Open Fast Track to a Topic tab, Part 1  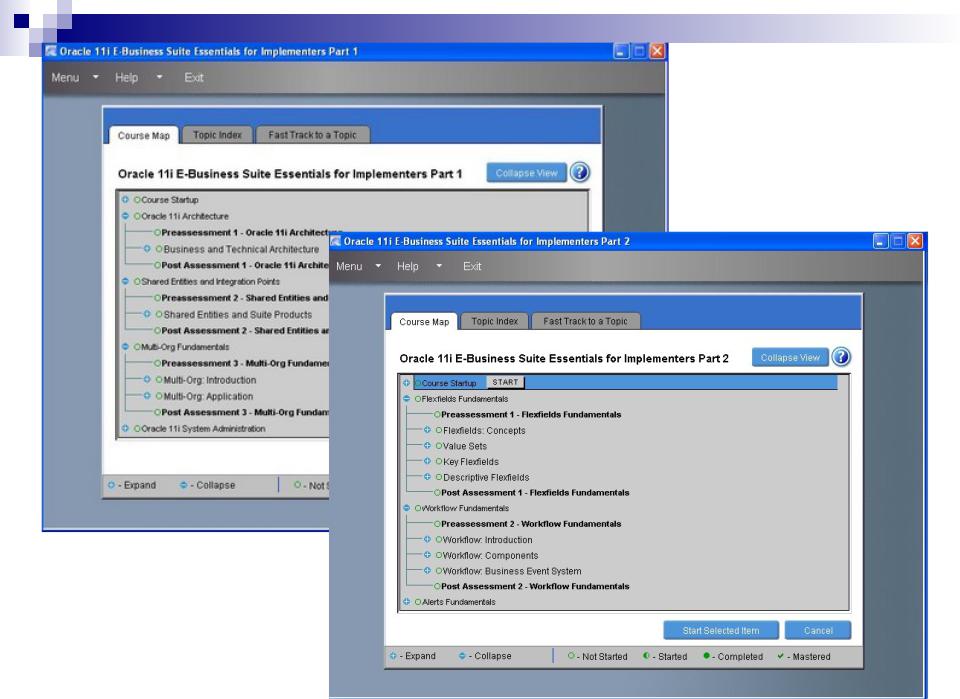click(312, 135)
